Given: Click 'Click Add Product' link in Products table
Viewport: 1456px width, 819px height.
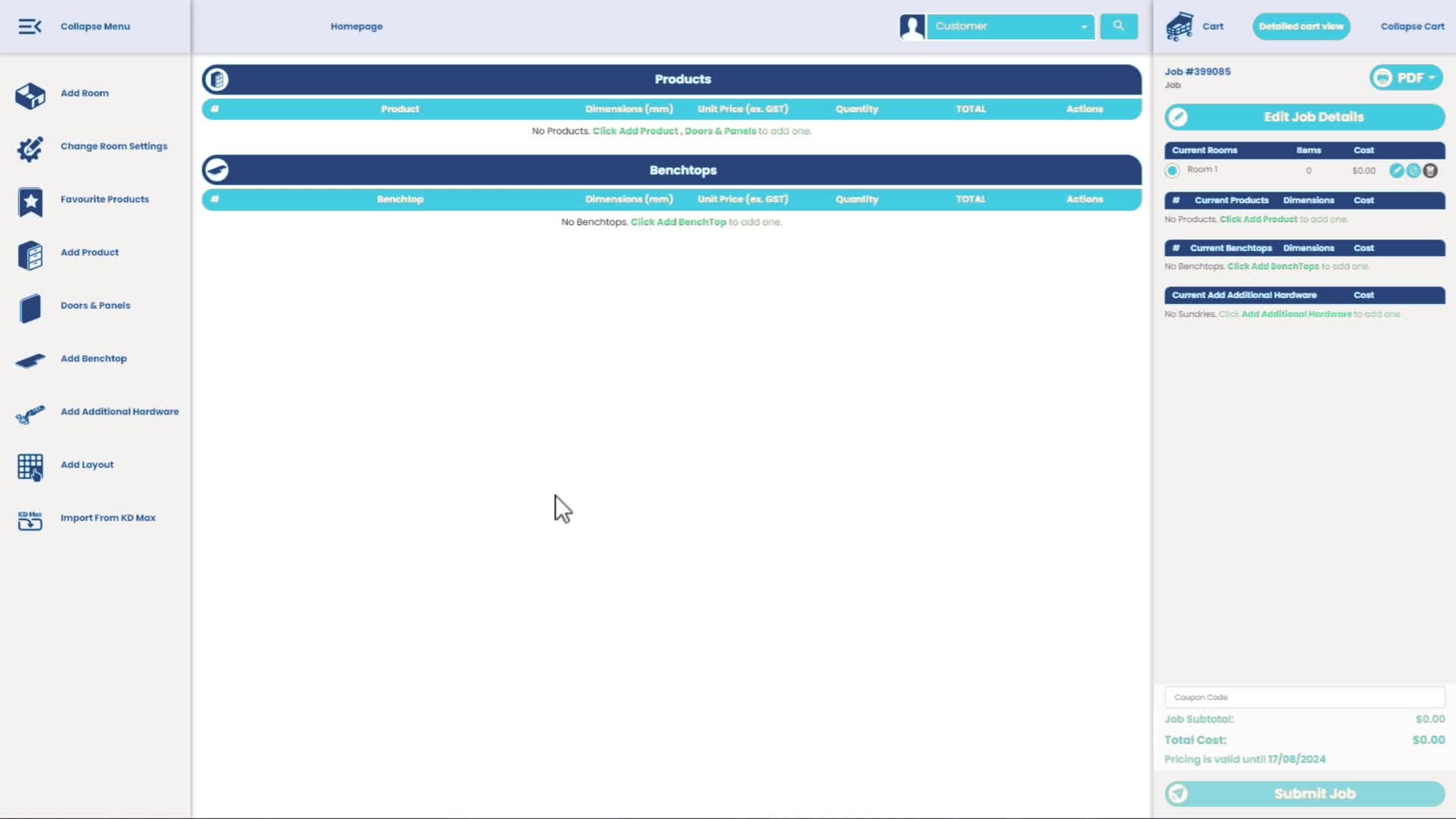Looking at the screenshot, I should pos(635,131).
